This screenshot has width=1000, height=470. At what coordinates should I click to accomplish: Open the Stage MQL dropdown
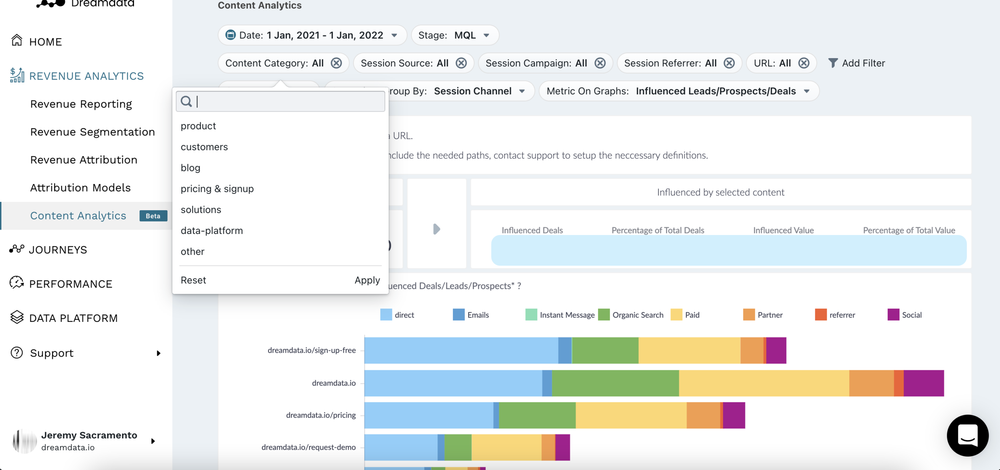tap(455, 35)
